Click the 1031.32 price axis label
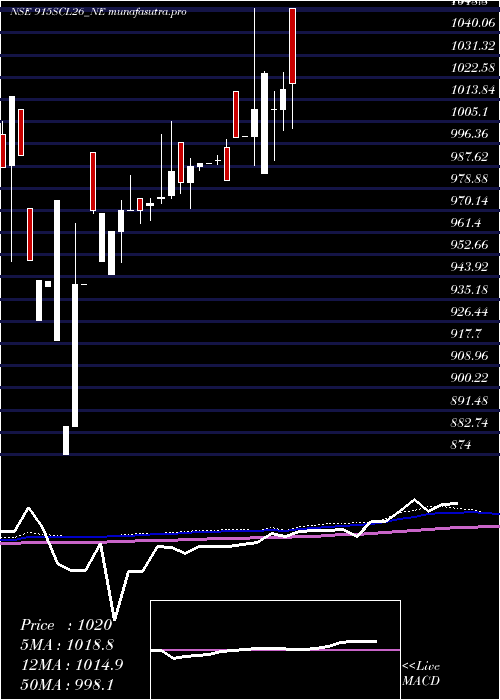This screenshot has height=700, width=500. (473, 46)
